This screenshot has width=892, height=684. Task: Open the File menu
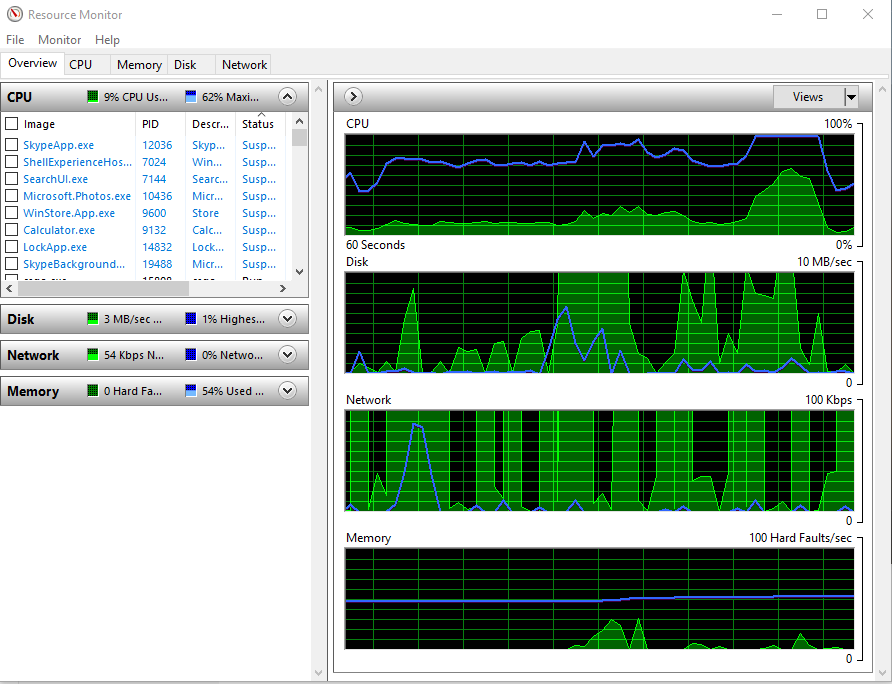pos(15,40)
